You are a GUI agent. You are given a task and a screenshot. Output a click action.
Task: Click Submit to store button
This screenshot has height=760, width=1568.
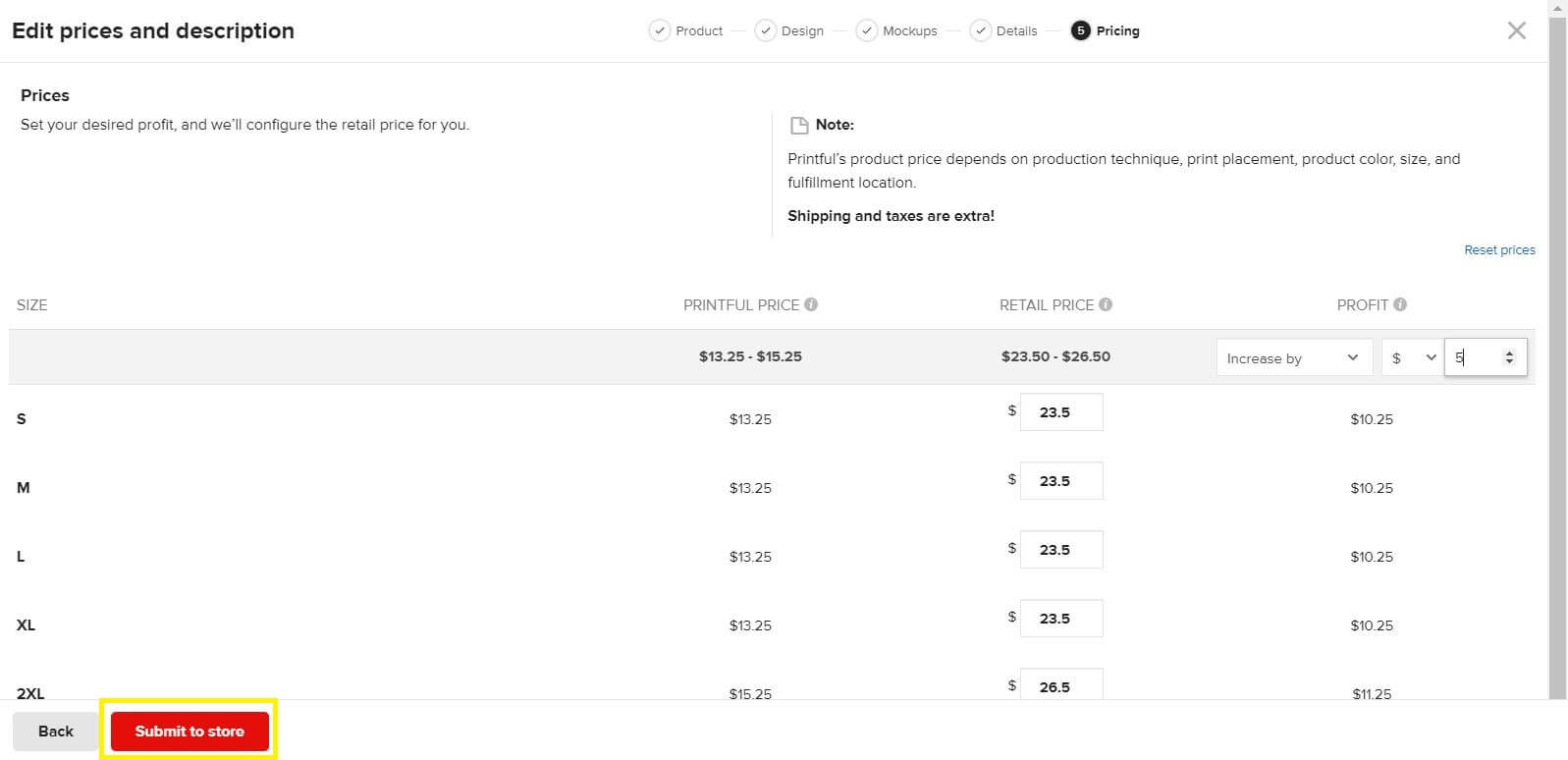pos(189,732)
